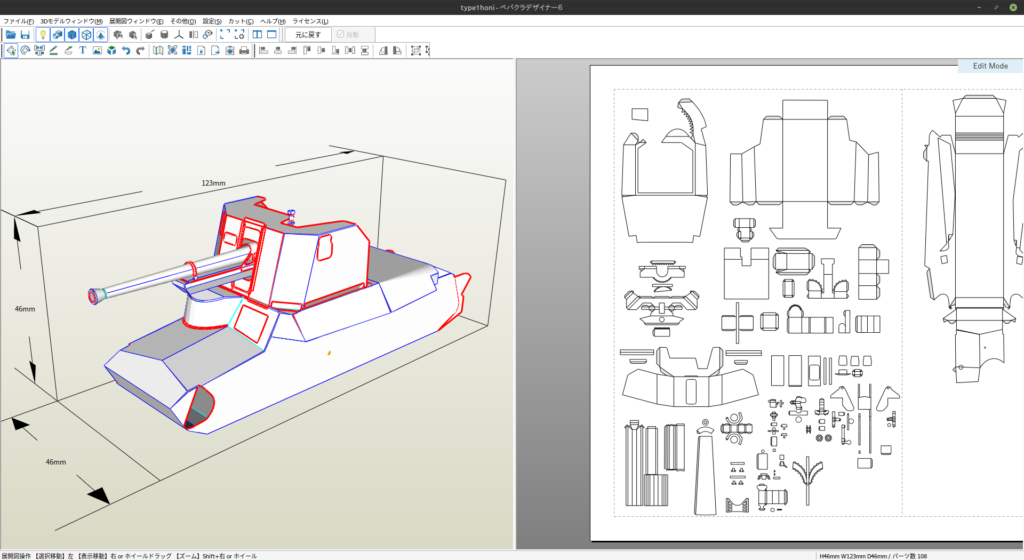Click the ライセンス menu item
Viewport: 1024px width, 560px height.
(309, 21)
